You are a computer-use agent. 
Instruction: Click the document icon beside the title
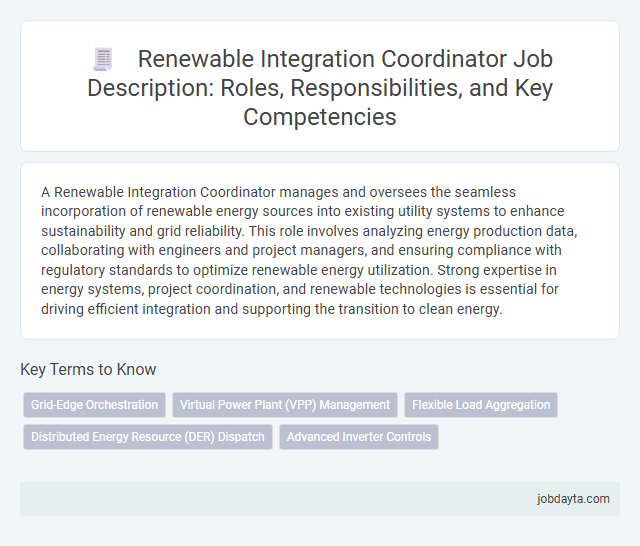tap(103, 60)
